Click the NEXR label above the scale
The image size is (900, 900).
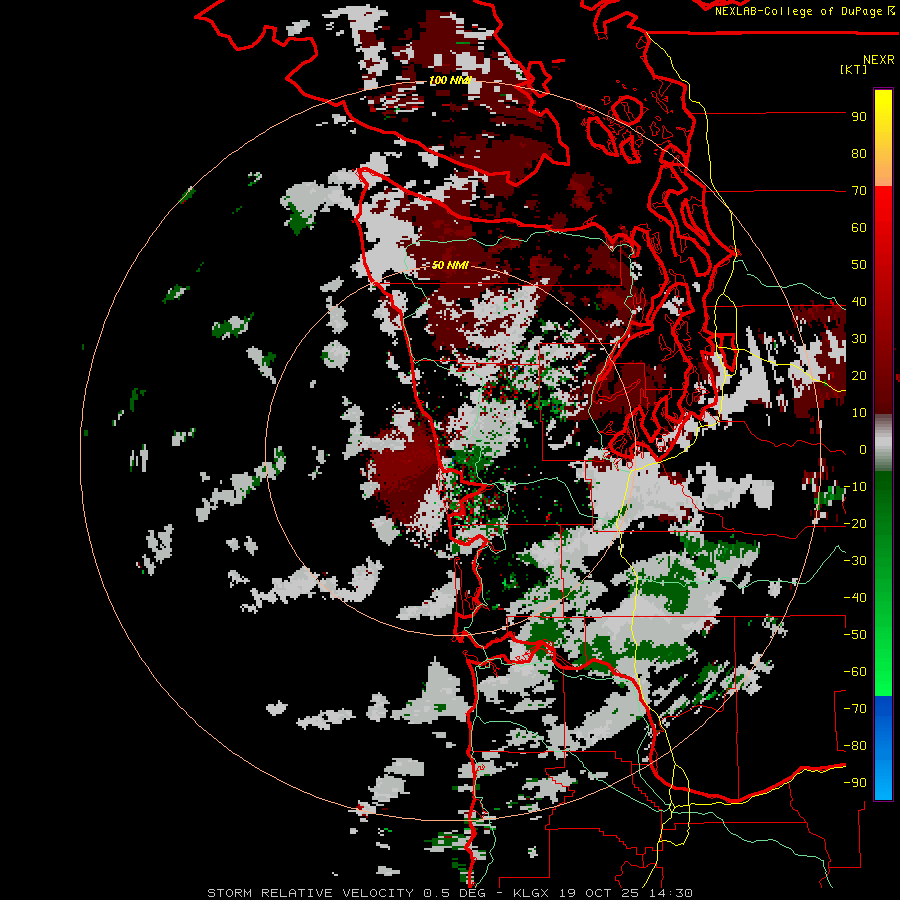879,60
